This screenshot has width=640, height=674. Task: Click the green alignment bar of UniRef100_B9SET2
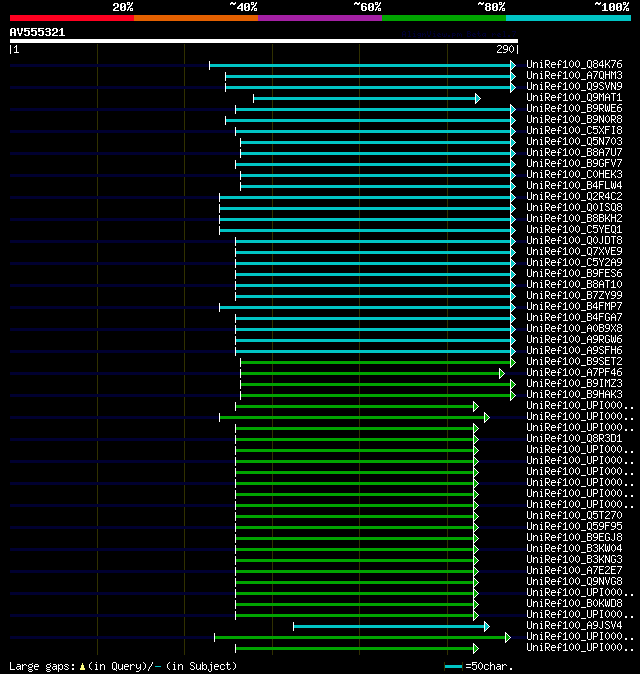pos(378,363)
